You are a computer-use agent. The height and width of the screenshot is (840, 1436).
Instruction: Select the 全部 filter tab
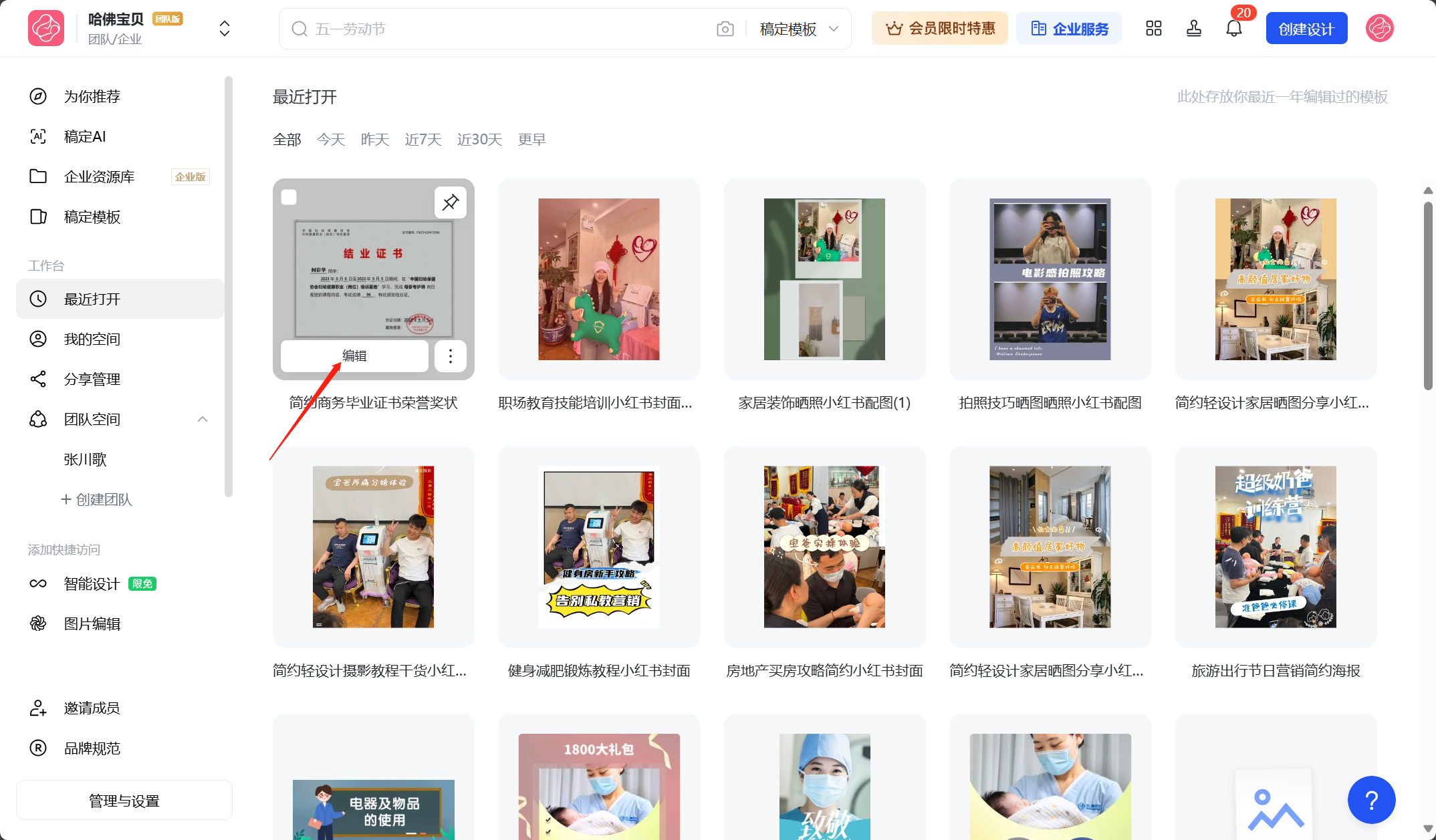click(x=287, y=139)
